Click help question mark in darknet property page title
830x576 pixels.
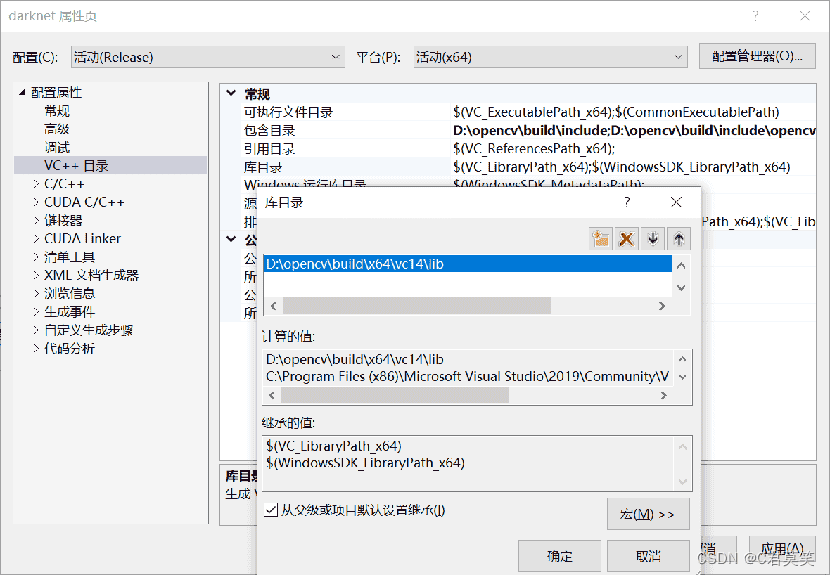[755, 16]
